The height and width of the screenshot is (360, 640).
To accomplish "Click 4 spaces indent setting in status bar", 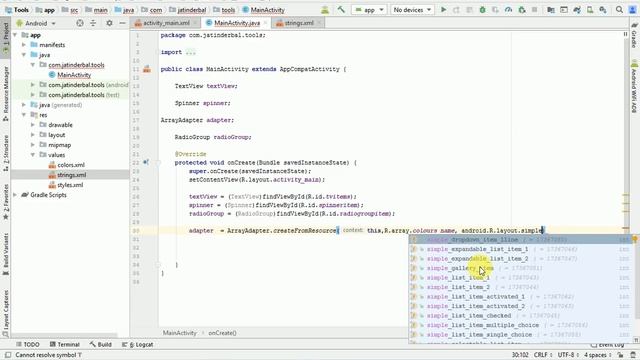I will pyautogui.click(x=598, y=355).
